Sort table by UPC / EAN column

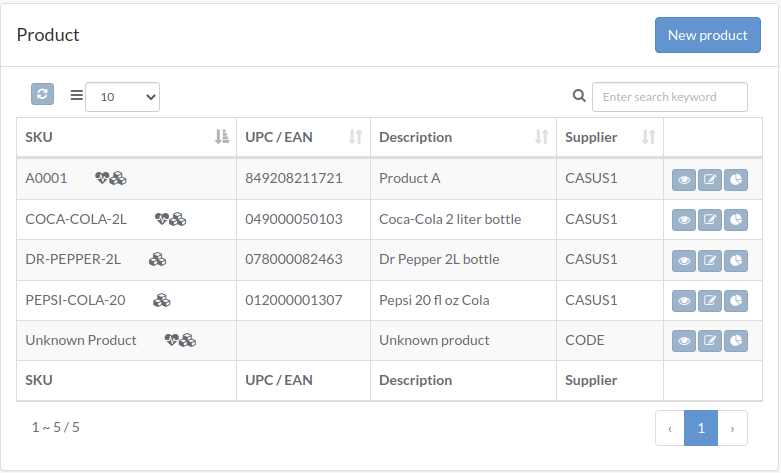pyautogui.click(x=303, y=137)
